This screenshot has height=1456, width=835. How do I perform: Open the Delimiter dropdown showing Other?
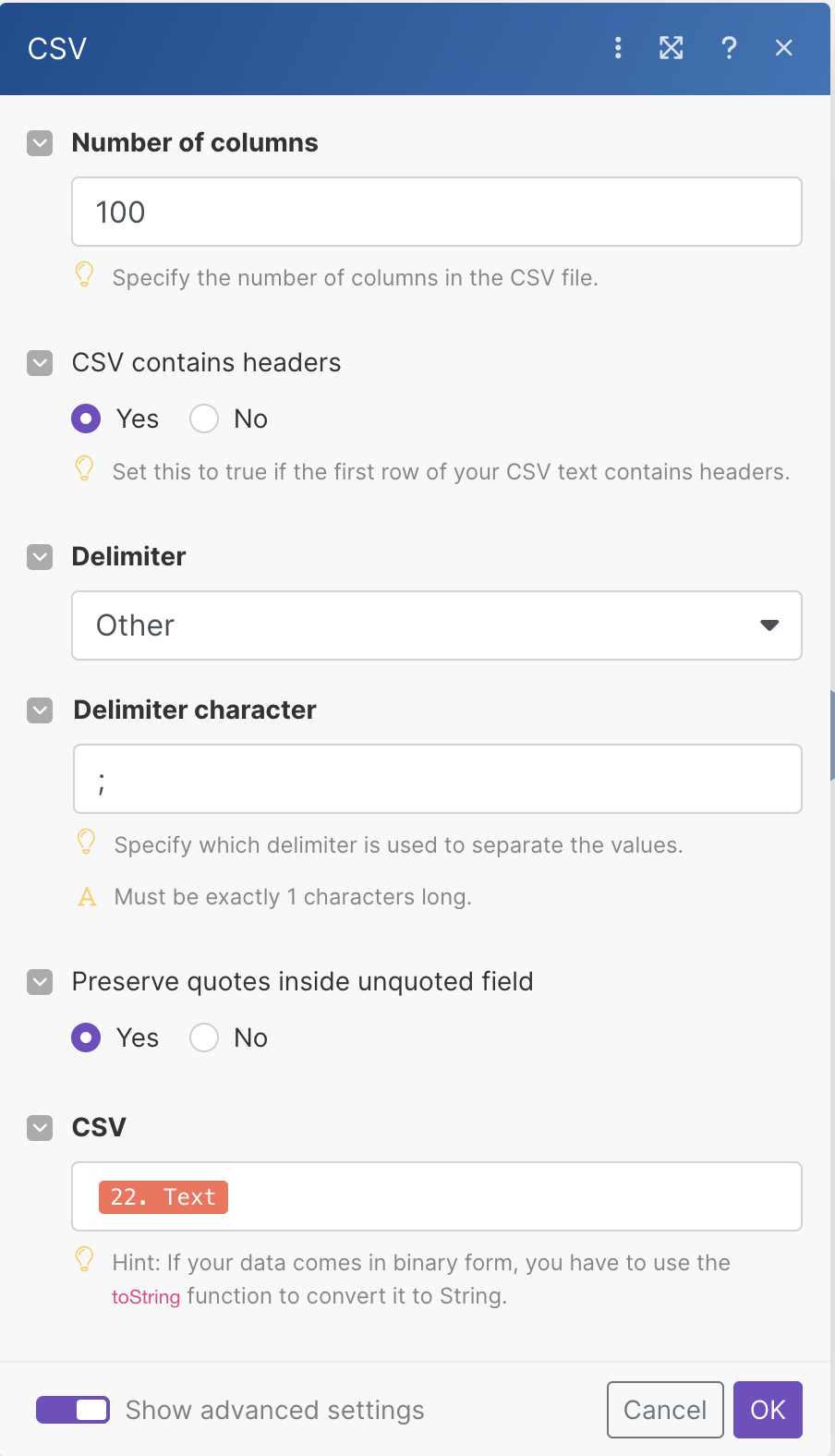click(436, 625)
